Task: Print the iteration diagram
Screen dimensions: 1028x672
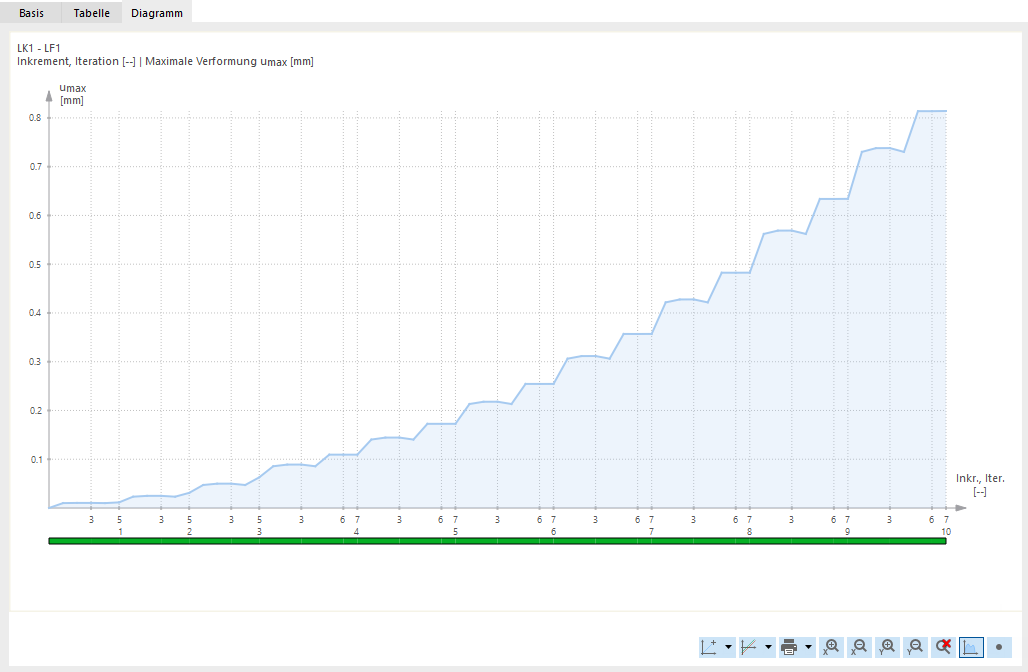Action: click(x=789, y=647)
